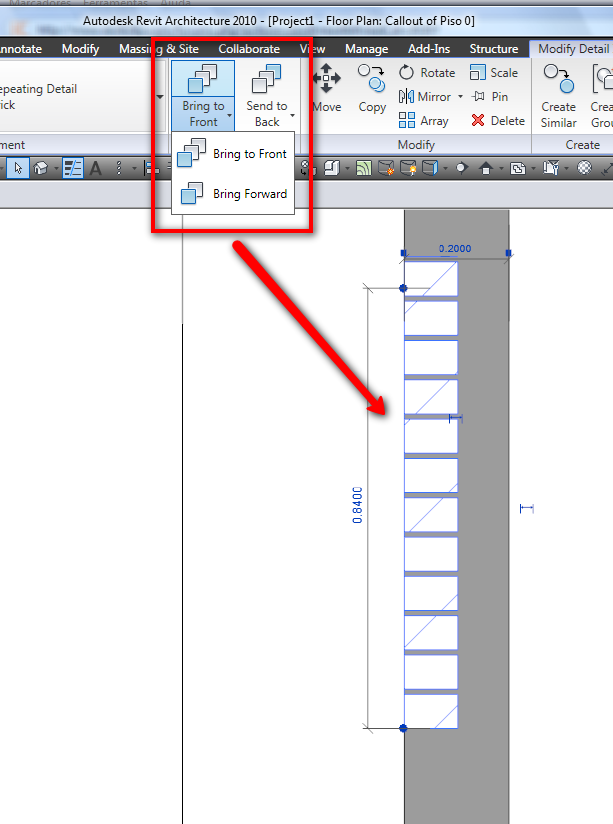Click the box with red starburst icon
613x824 pixels.
click(386, 168)
